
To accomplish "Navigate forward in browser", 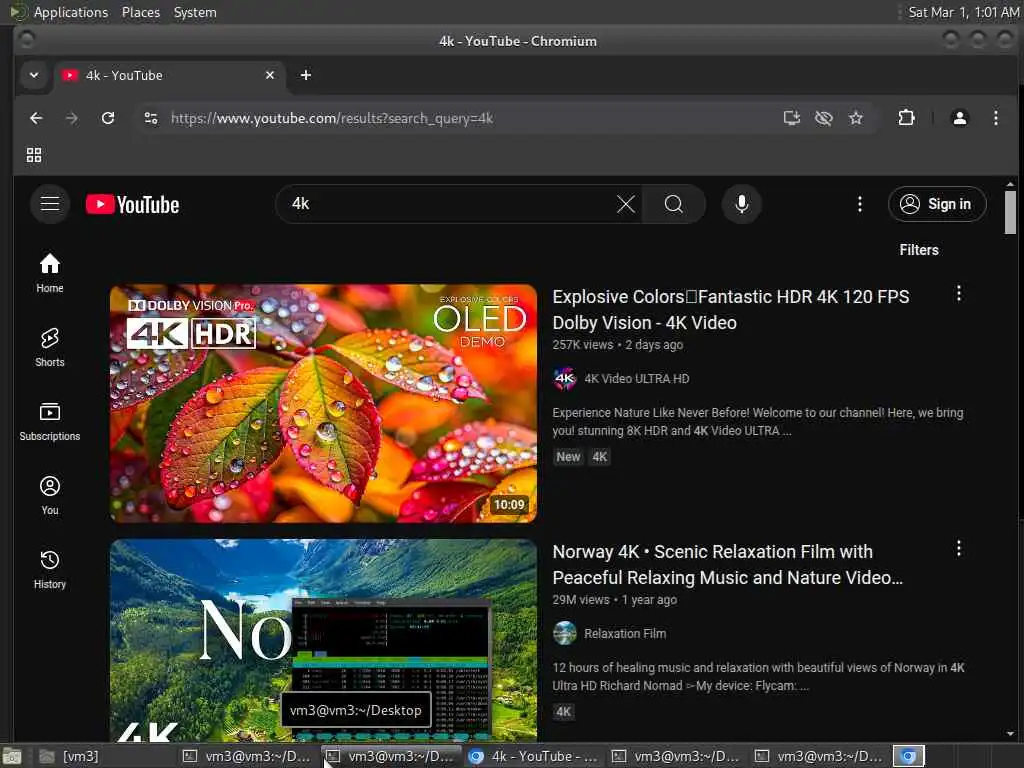I will pyautogui.click(x=72, y=118).
